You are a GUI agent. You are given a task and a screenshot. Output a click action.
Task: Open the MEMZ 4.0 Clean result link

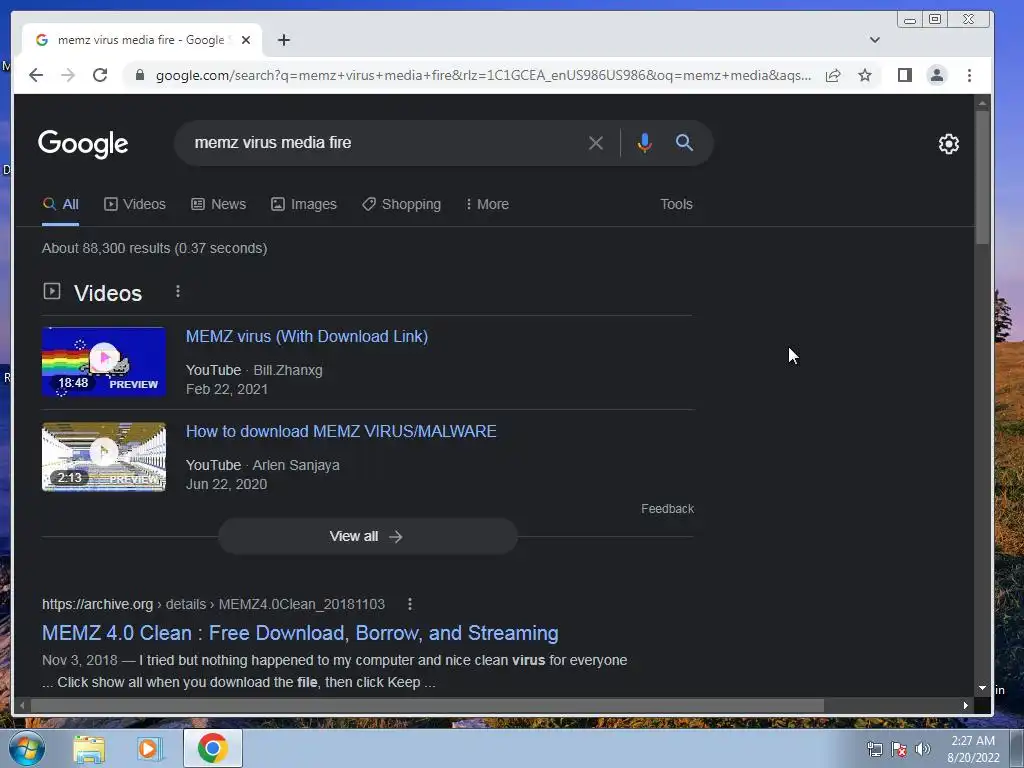click(x=300, y=633)
